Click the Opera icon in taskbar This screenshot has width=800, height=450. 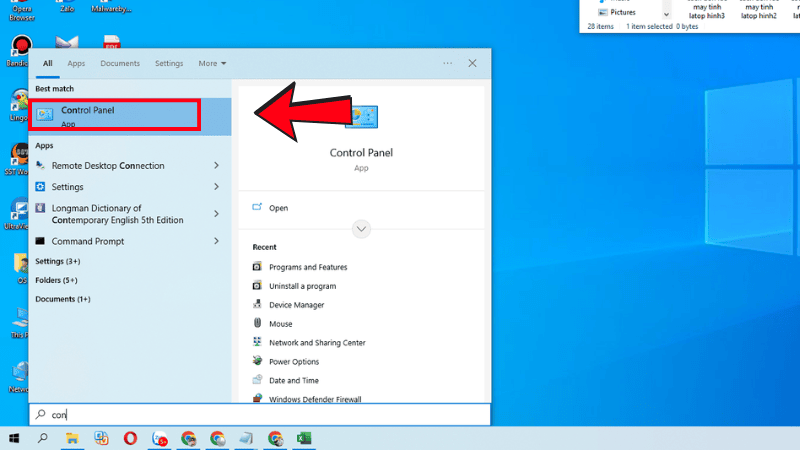[131, 438]
